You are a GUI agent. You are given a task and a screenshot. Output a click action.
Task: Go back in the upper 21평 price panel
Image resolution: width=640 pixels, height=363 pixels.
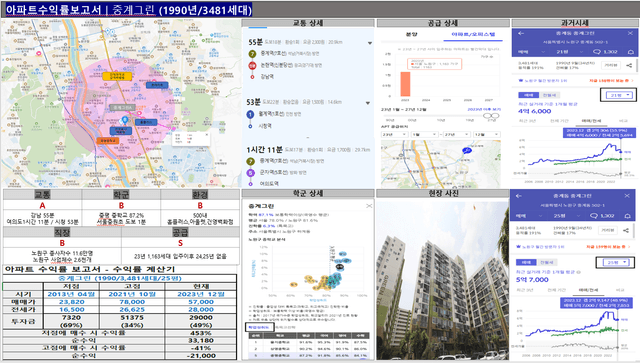[520, 33]
